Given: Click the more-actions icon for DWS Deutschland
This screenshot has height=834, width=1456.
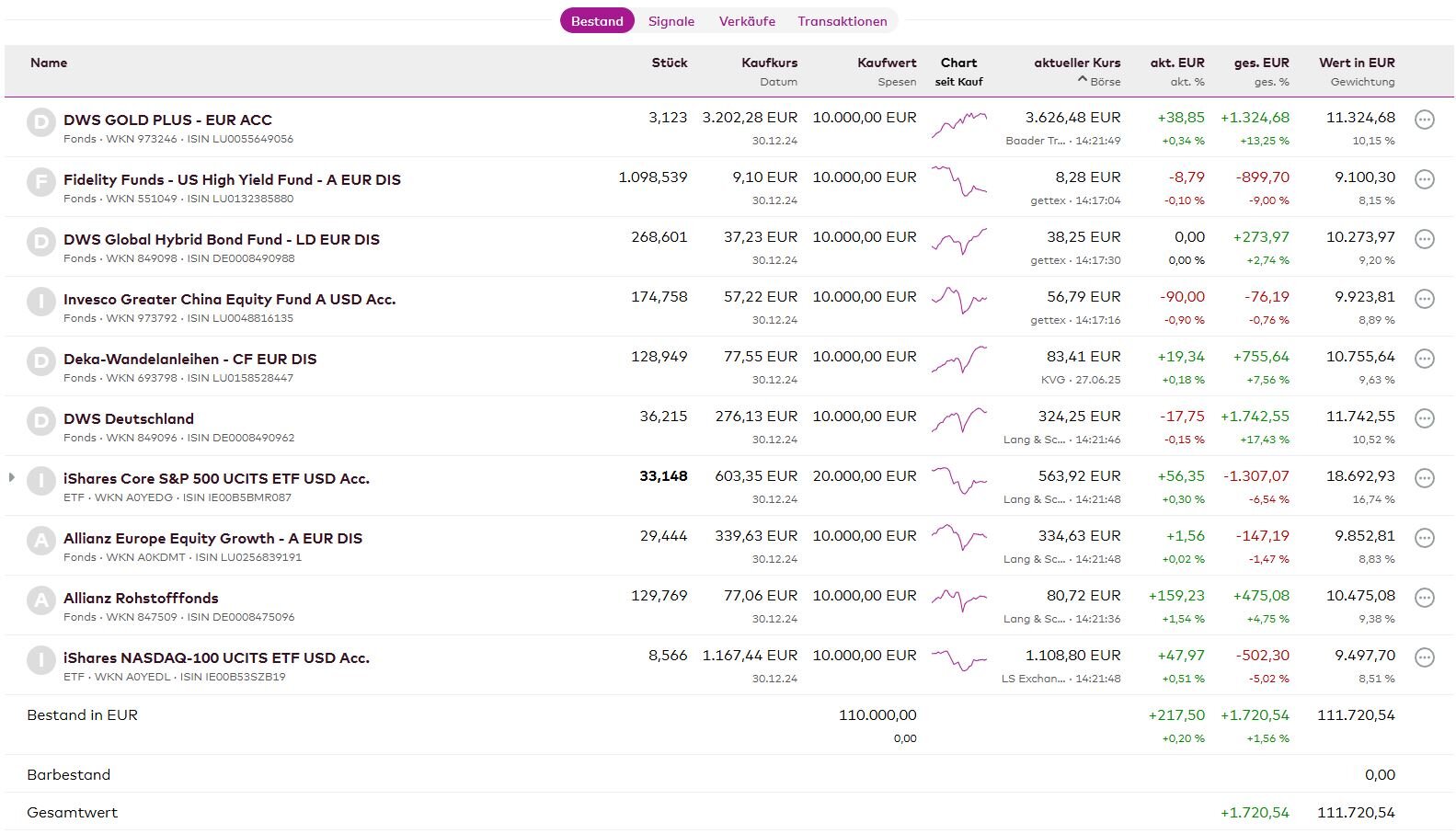Looking at the screenshot, I should tap(1424, 419).
